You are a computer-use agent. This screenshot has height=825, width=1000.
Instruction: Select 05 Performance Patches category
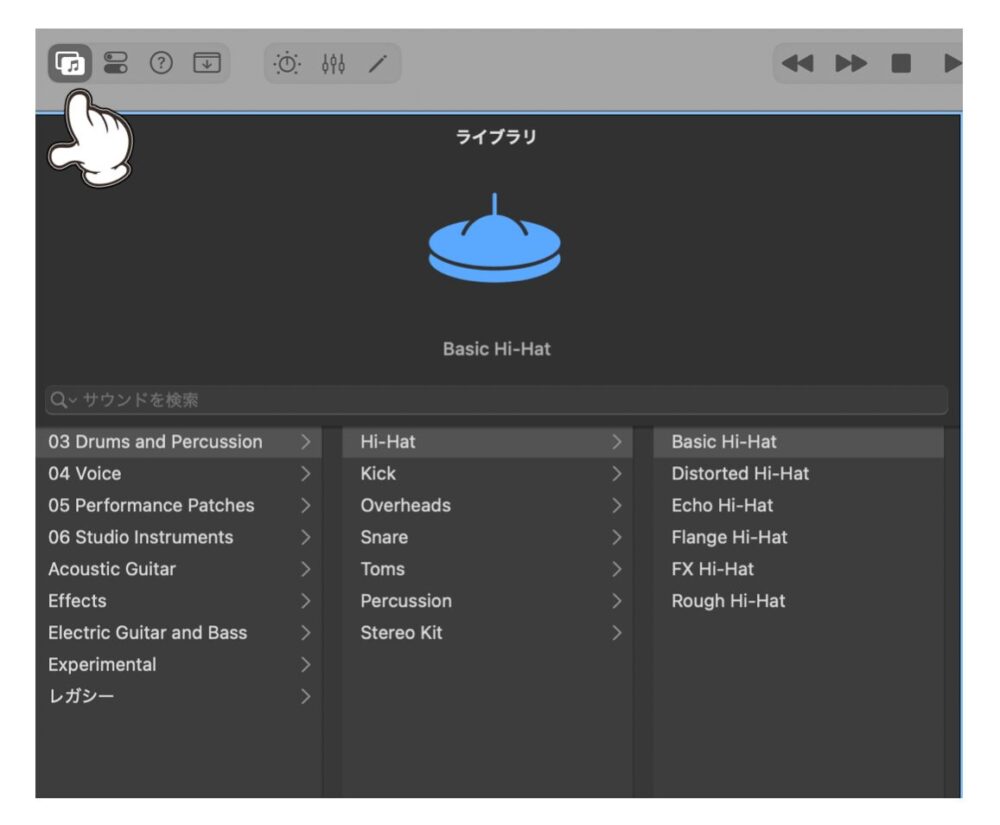tap(151, 505)
